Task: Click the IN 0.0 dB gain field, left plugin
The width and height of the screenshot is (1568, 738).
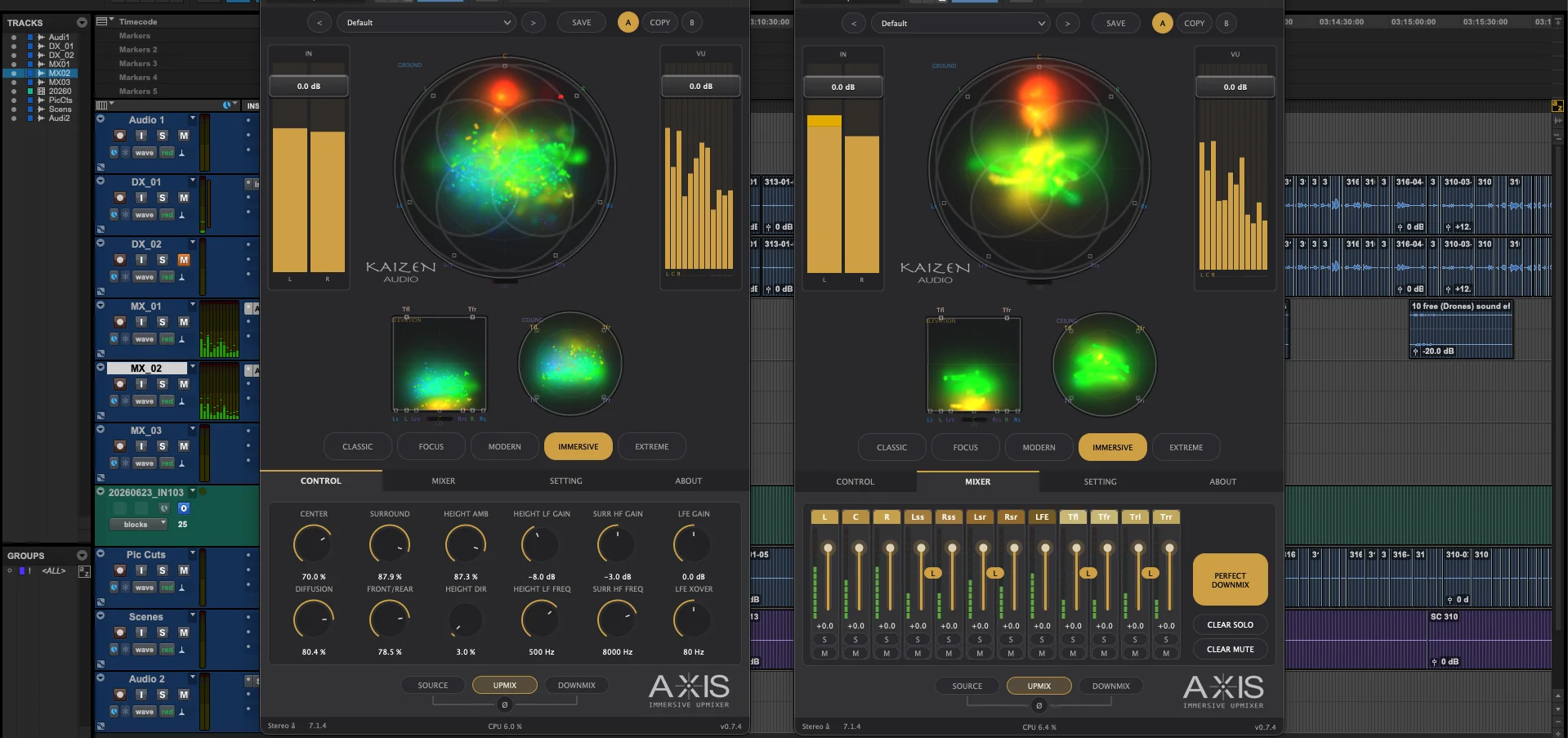Action: click(x=309, y=86)
